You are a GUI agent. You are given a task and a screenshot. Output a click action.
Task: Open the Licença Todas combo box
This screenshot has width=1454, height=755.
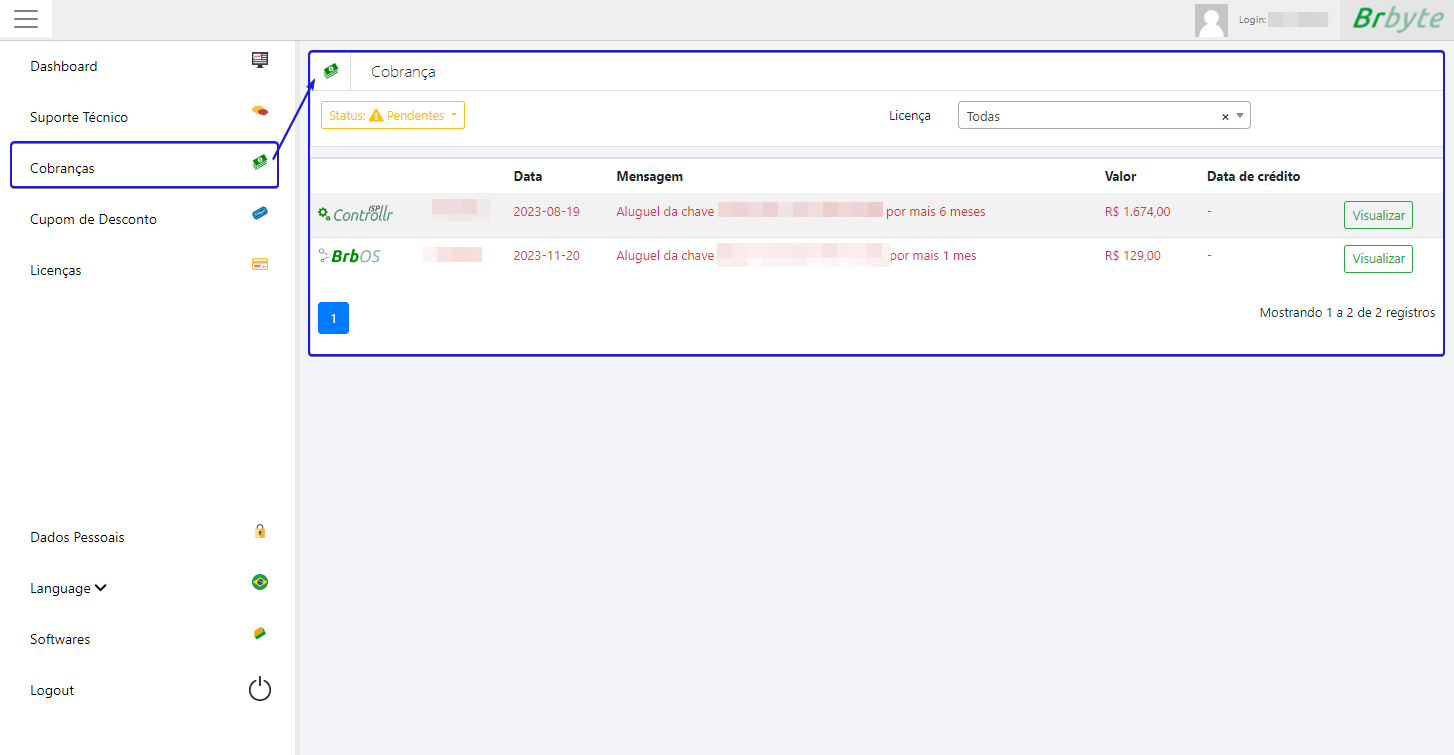[1104, 116]
